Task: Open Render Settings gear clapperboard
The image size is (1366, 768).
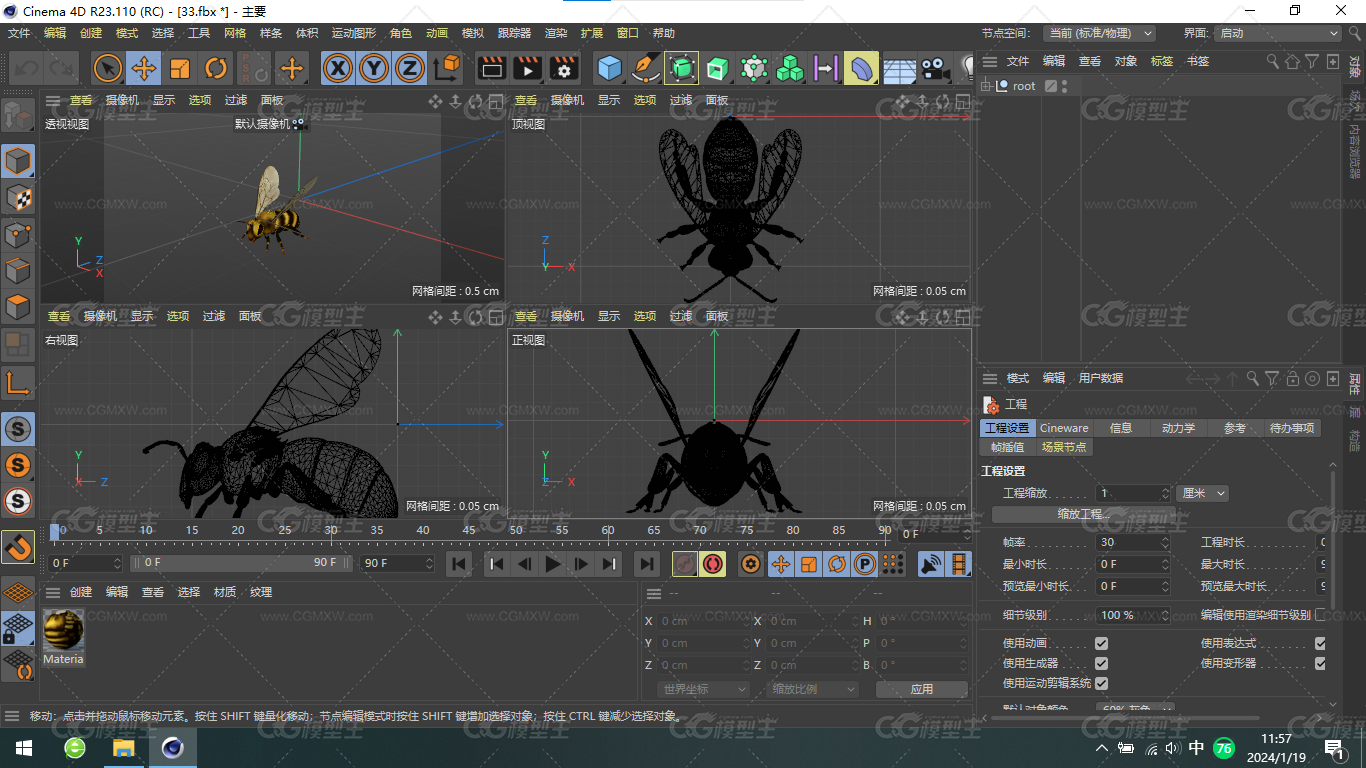Action: [564, 69]
